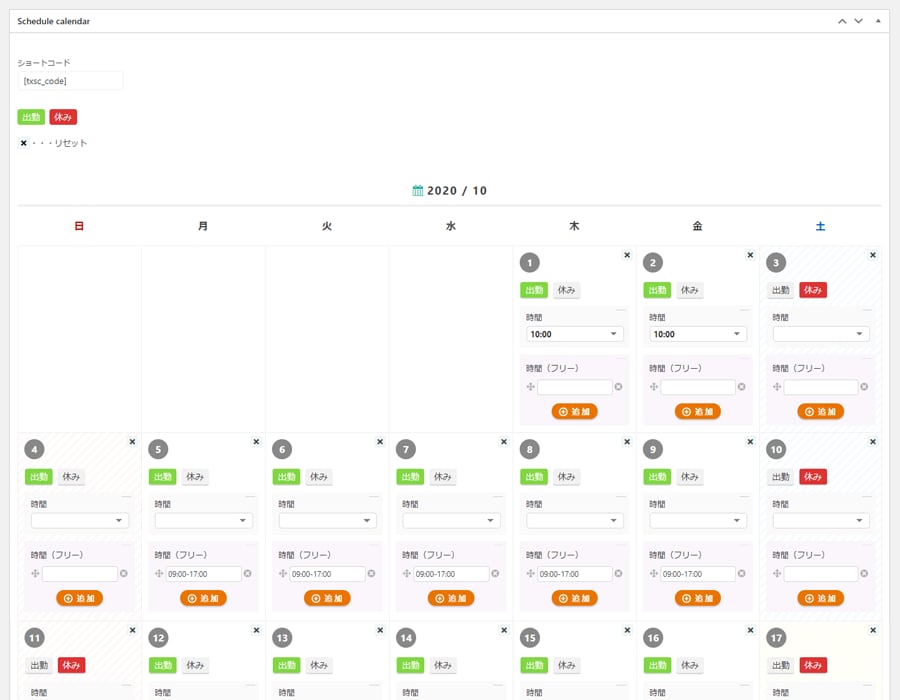900x700 pixels.
Task: Clear day 10 free time field icon
Action: click(x=864, y=574)
